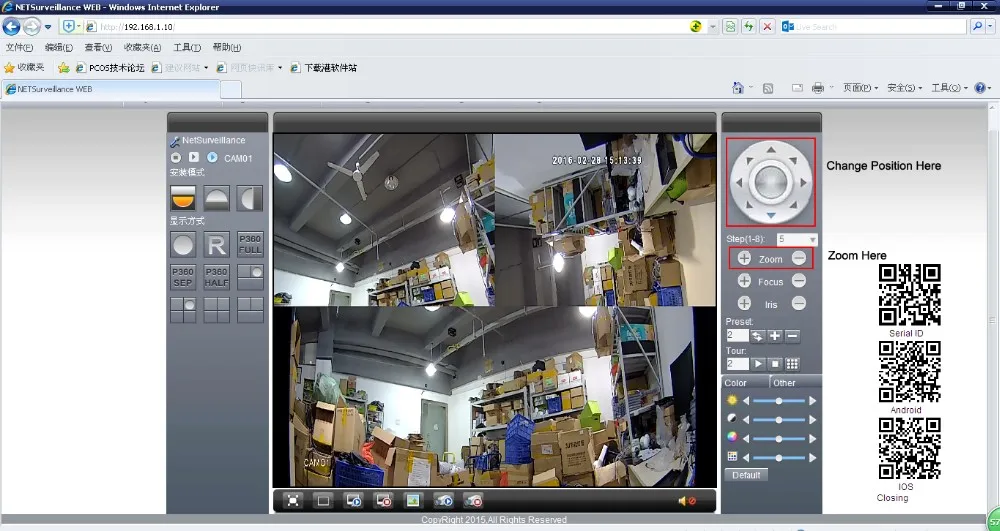
Task: Choose the P360 HALF display mode
Action: (217, 277)
